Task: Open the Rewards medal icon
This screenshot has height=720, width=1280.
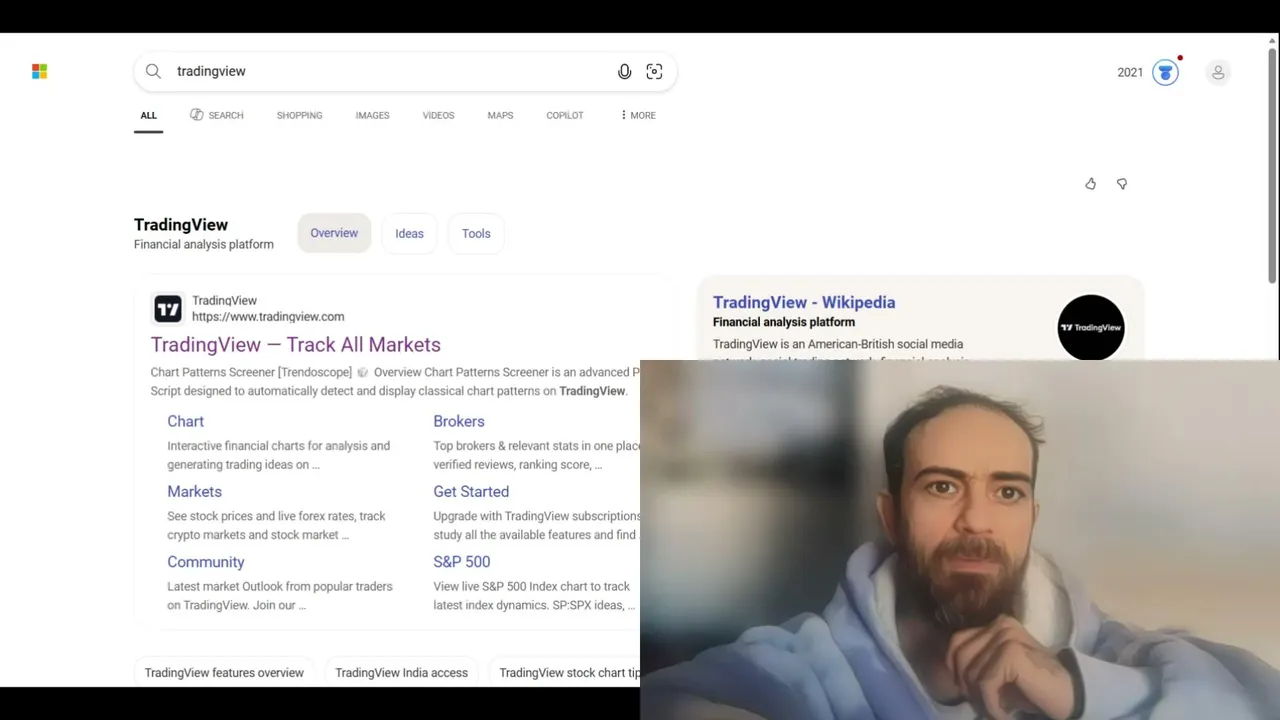Action: click(x=1165, y=72)
